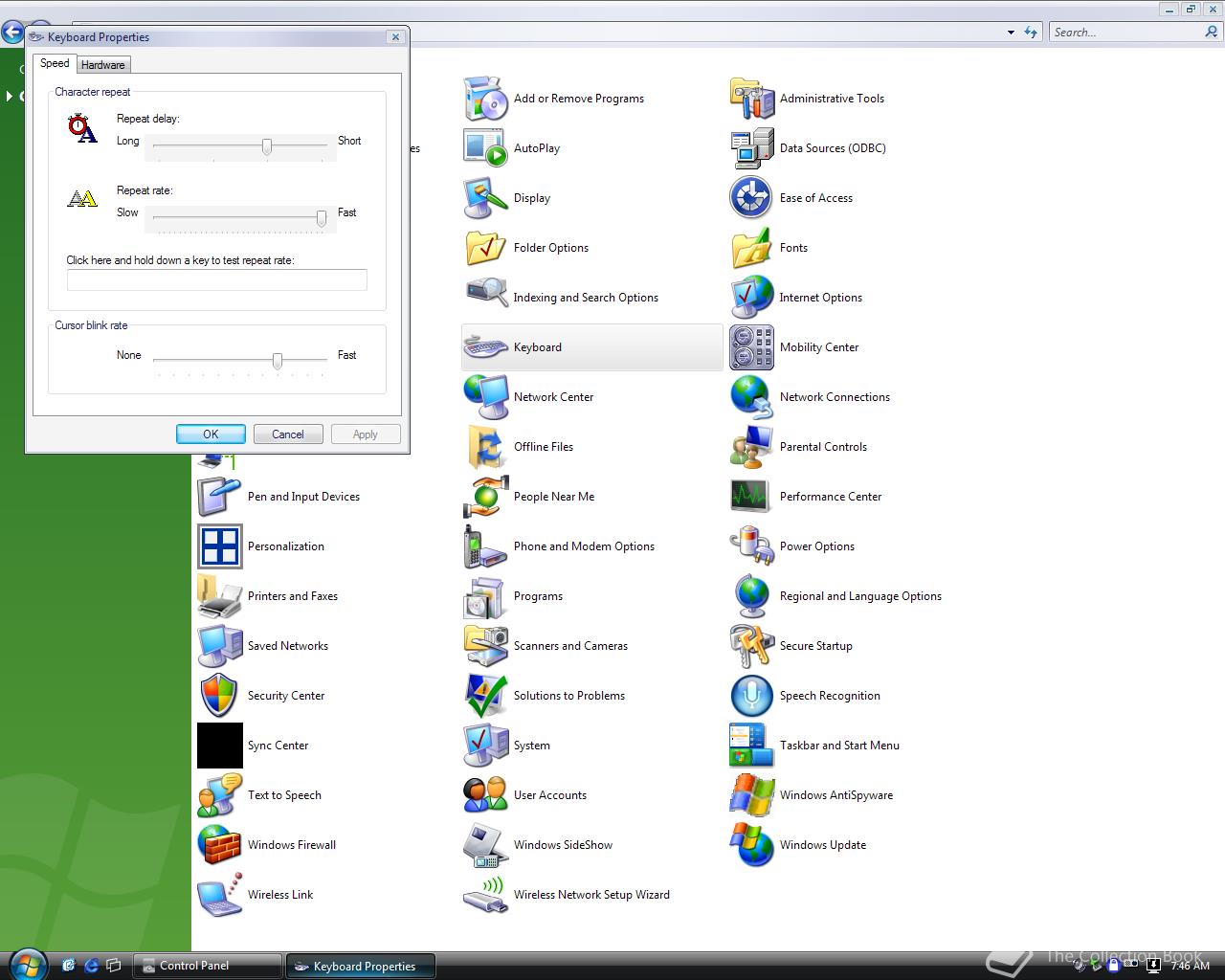Click OK in Keyboard Properties

click(211, 434)
